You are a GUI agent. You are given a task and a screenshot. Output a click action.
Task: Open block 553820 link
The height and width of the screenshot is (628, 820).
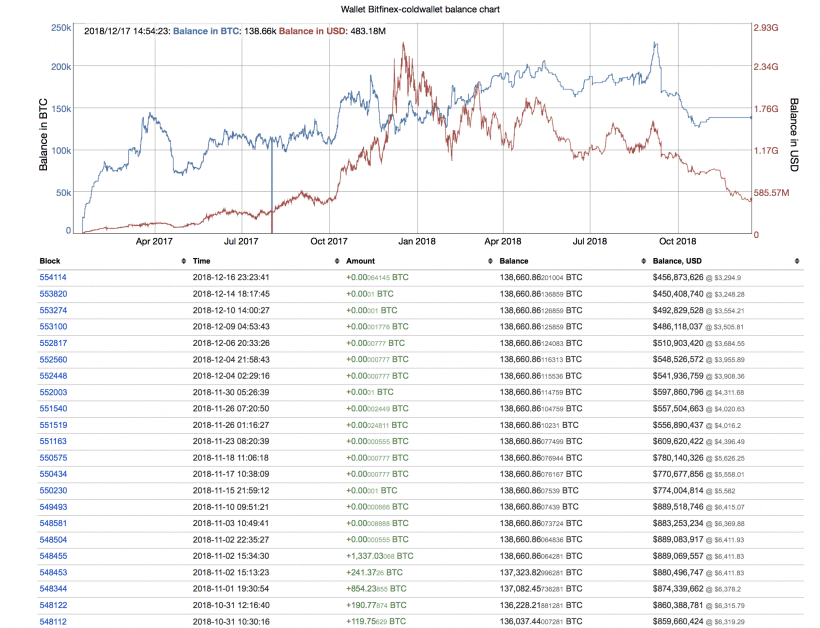tap(53, 294)
